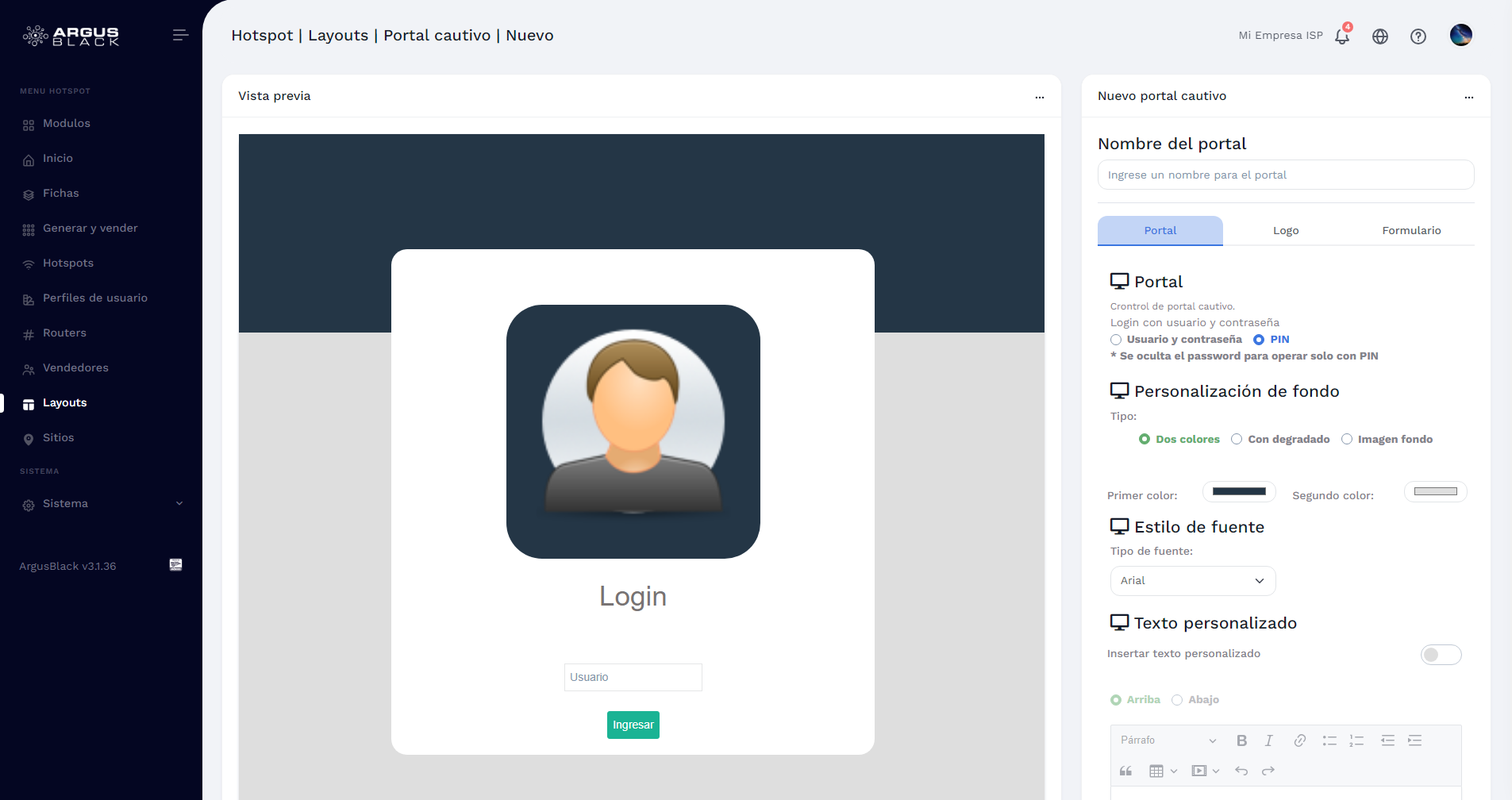Open the Formulario tab
The height and width of the screenshot is (800, 1512).
[x=1411, y=230]
